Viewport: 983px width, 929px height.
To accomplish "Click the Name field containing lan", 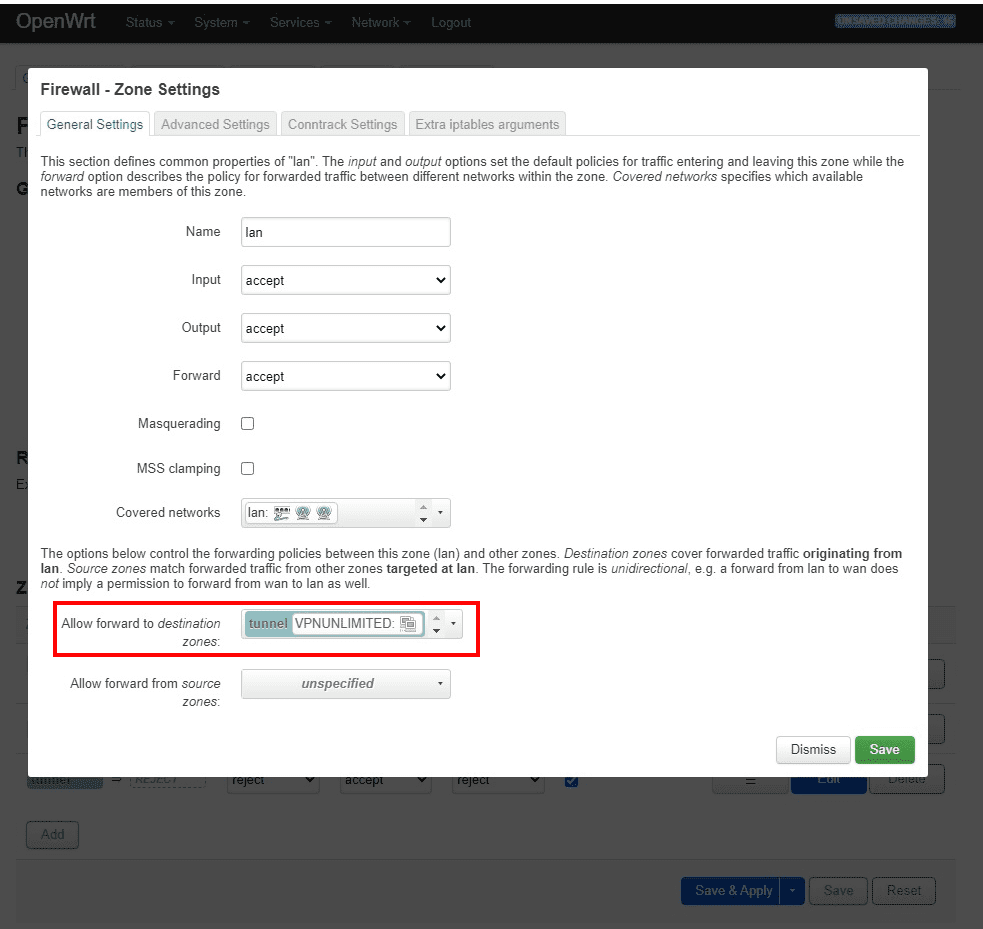I will coord(345,231).
